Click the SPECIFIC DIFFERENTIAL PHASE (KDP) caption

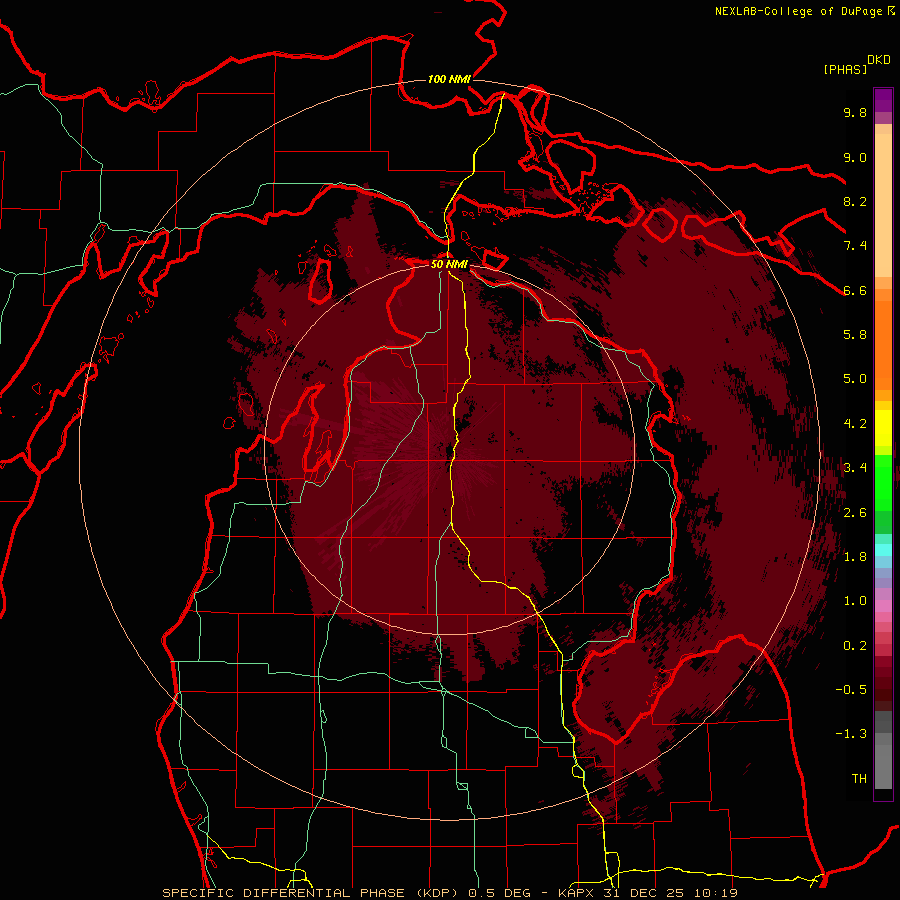click(x=310, y=893)
